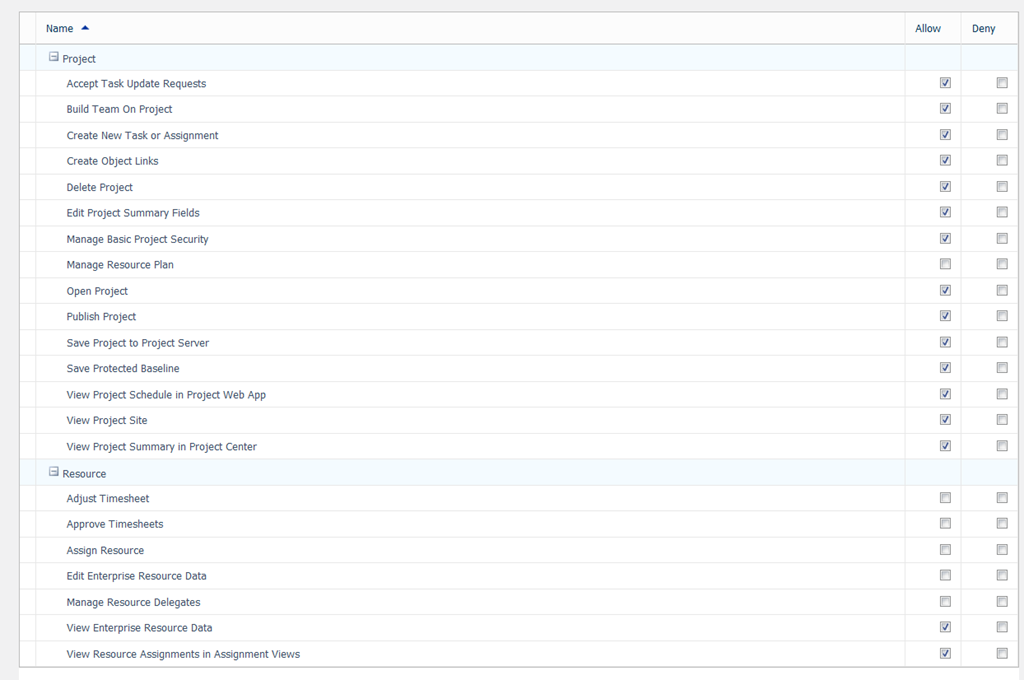This screenshot has width=1024, height=680.
Task: Enable Allow for Edit Enterprise Resource Data
Action: coord(945,576)
